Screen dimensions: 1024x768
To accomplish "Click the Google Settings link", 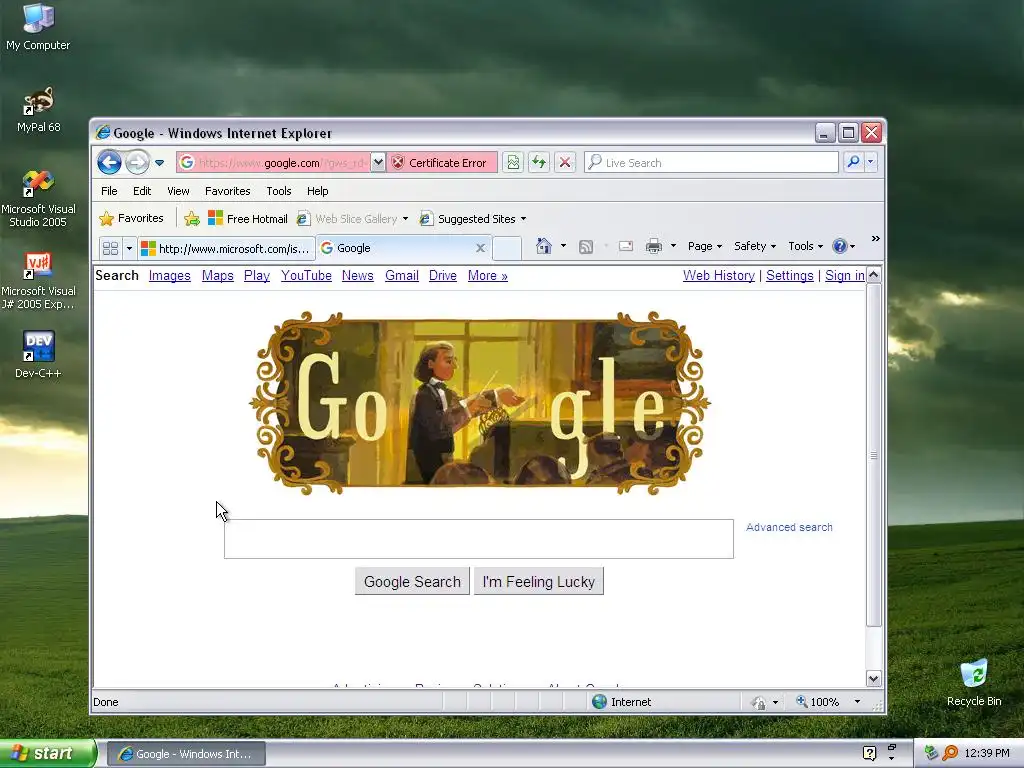I will pyautogui.click(x=790, y=276).
